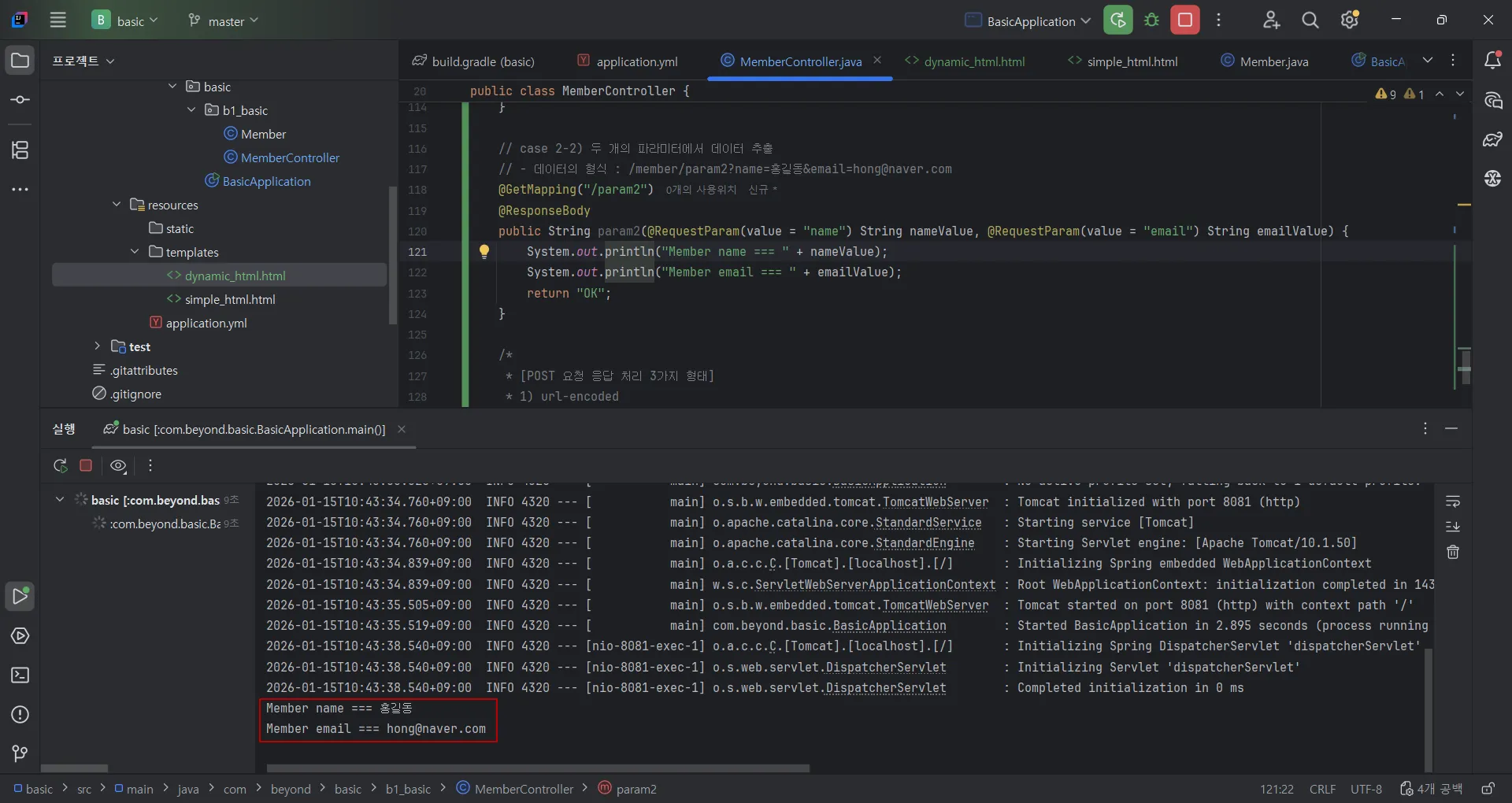Open the Problems tool window

coord(20,715)
